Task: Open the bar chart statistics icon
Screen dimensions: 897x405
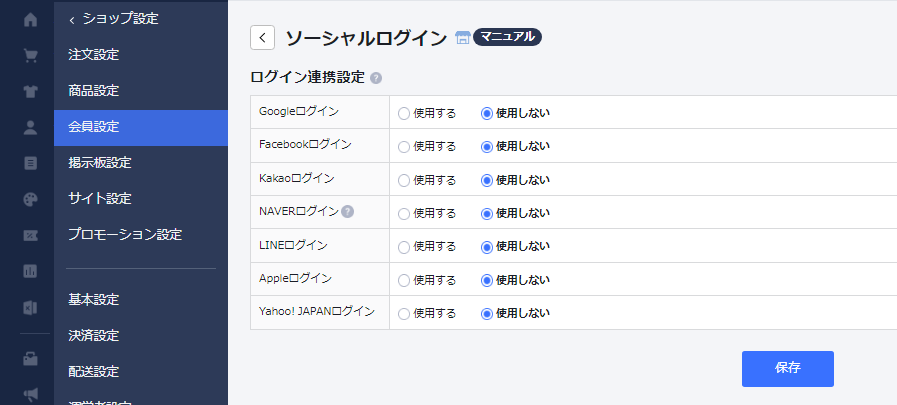Action: coord(30,271)
